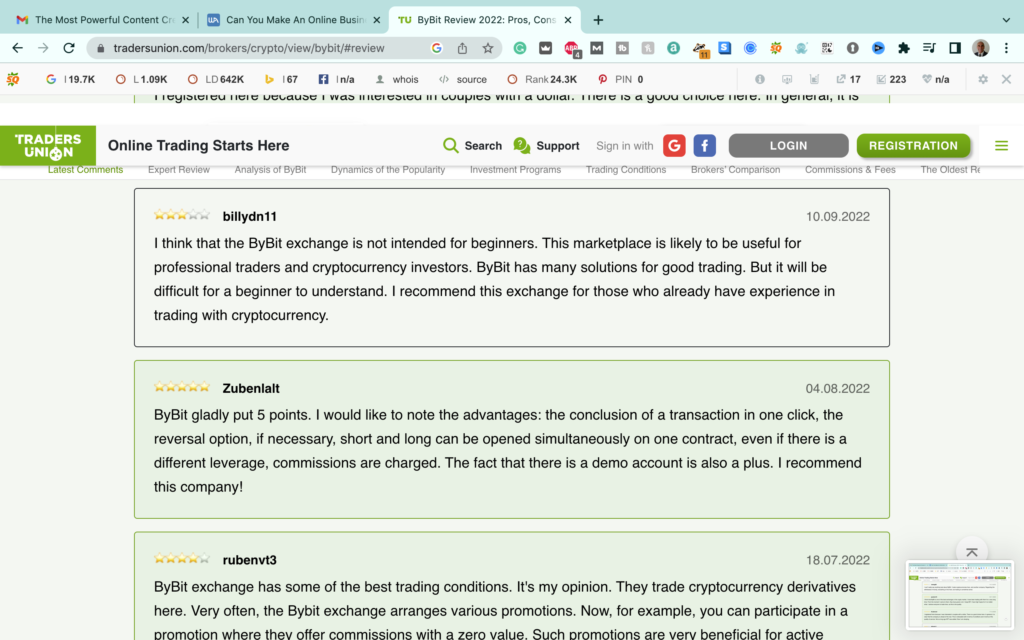
Task: Reload the current page
Action: tap(69, 48)
